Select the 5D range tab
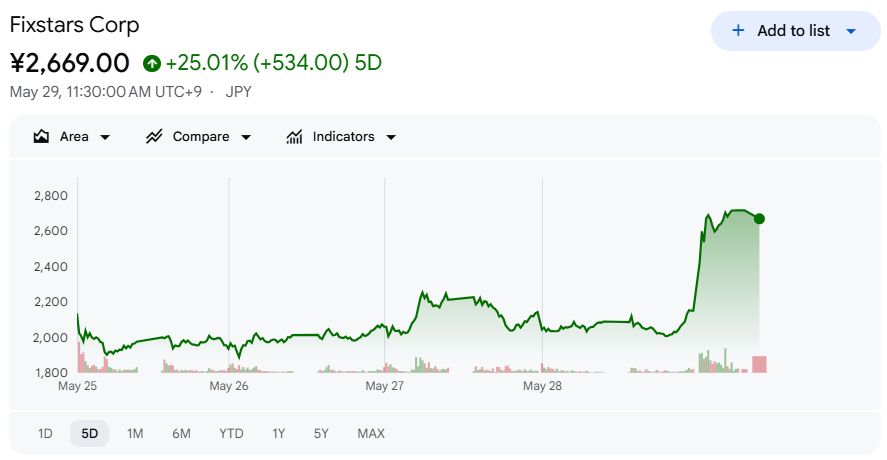Screen dimensions: 887x460 (89, 433)
